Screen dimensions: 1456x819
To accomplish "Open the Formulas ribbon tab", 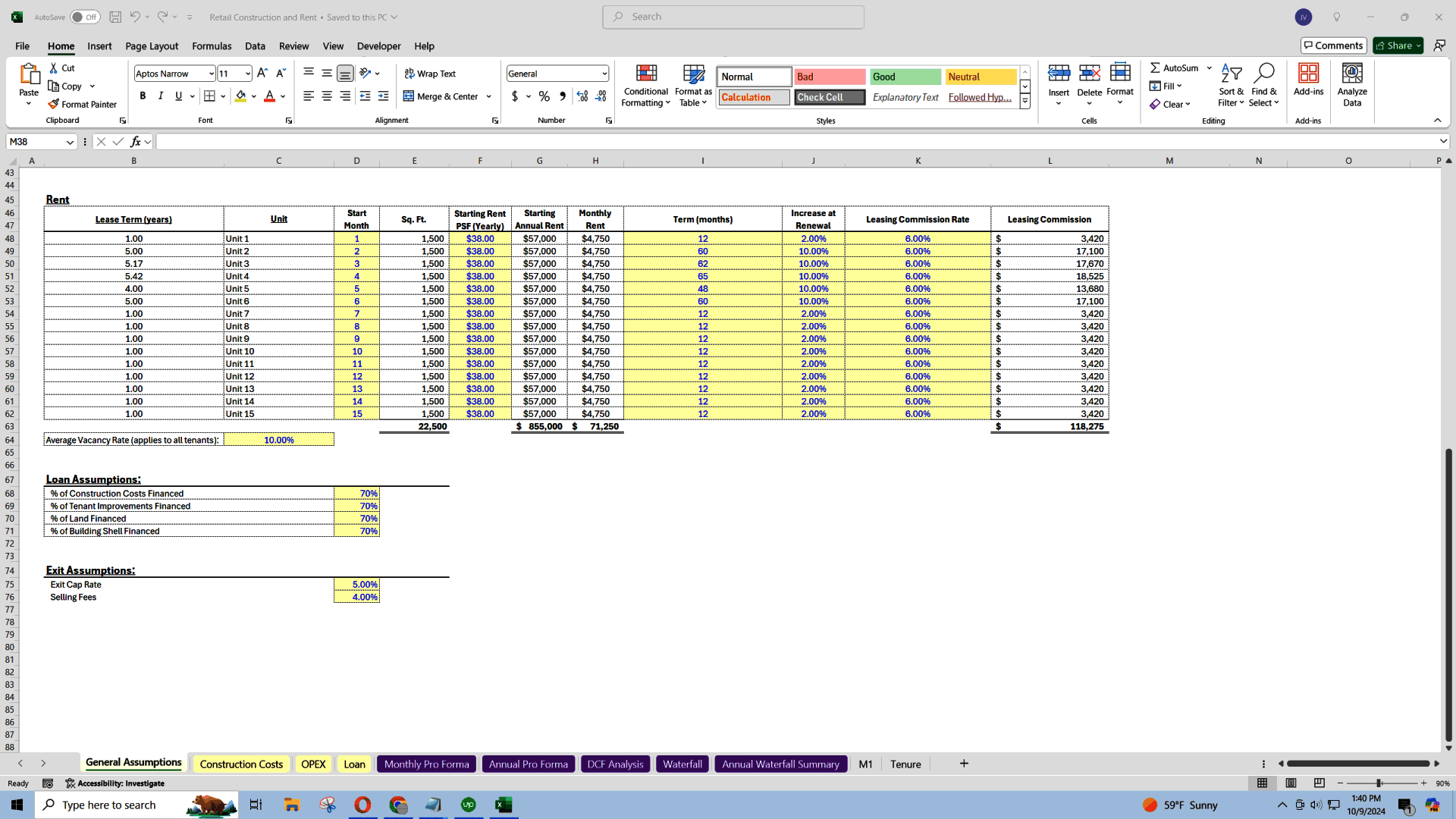I will (x=212, y=45).
